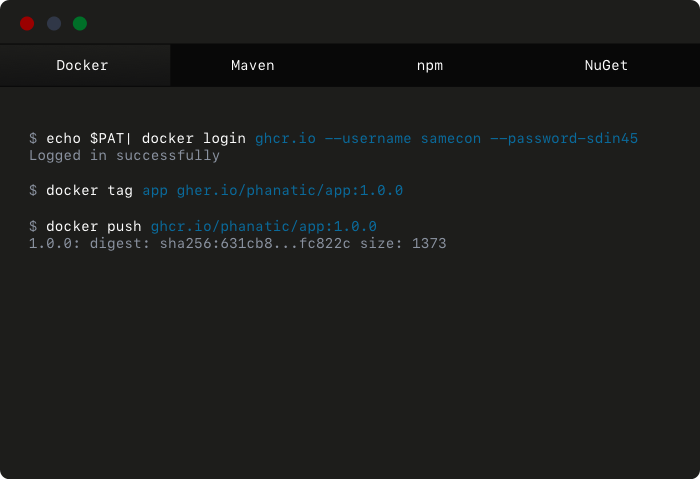
Task: Switch to the Maven tab
Action: click(x=253, y=66)
